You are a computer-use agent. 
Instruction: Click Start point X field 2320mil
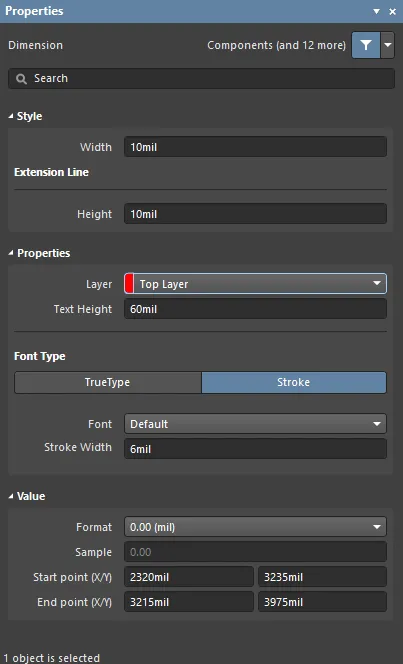point(189,577)
